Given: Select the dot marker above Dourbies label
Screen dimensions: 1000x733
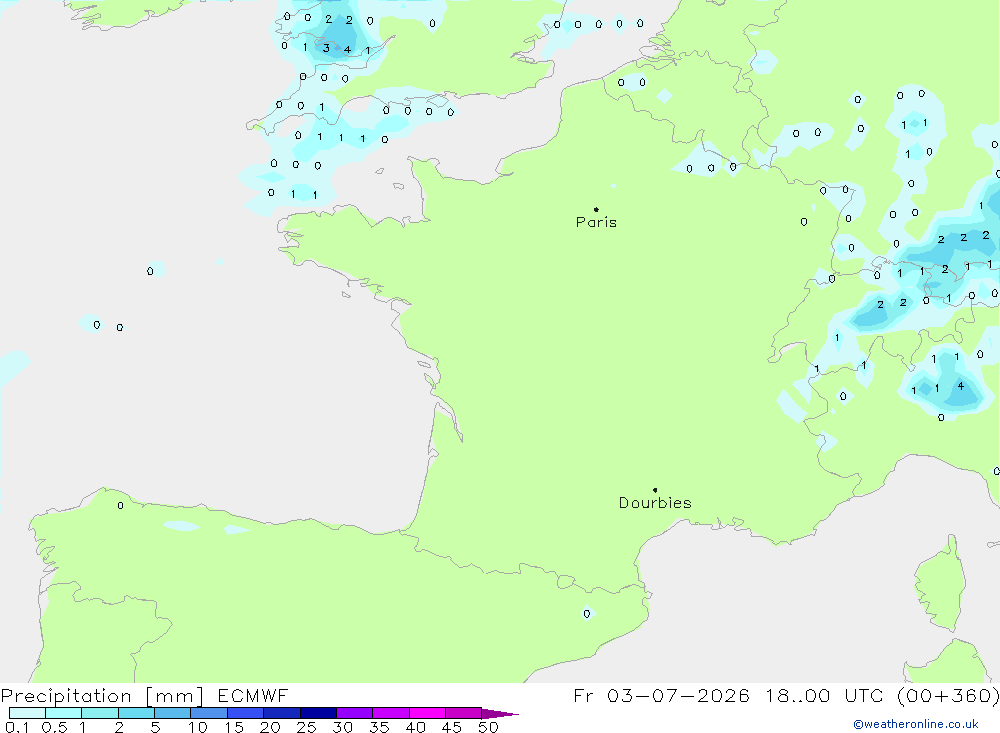Looking at the screenshot, I should point(655,490).
